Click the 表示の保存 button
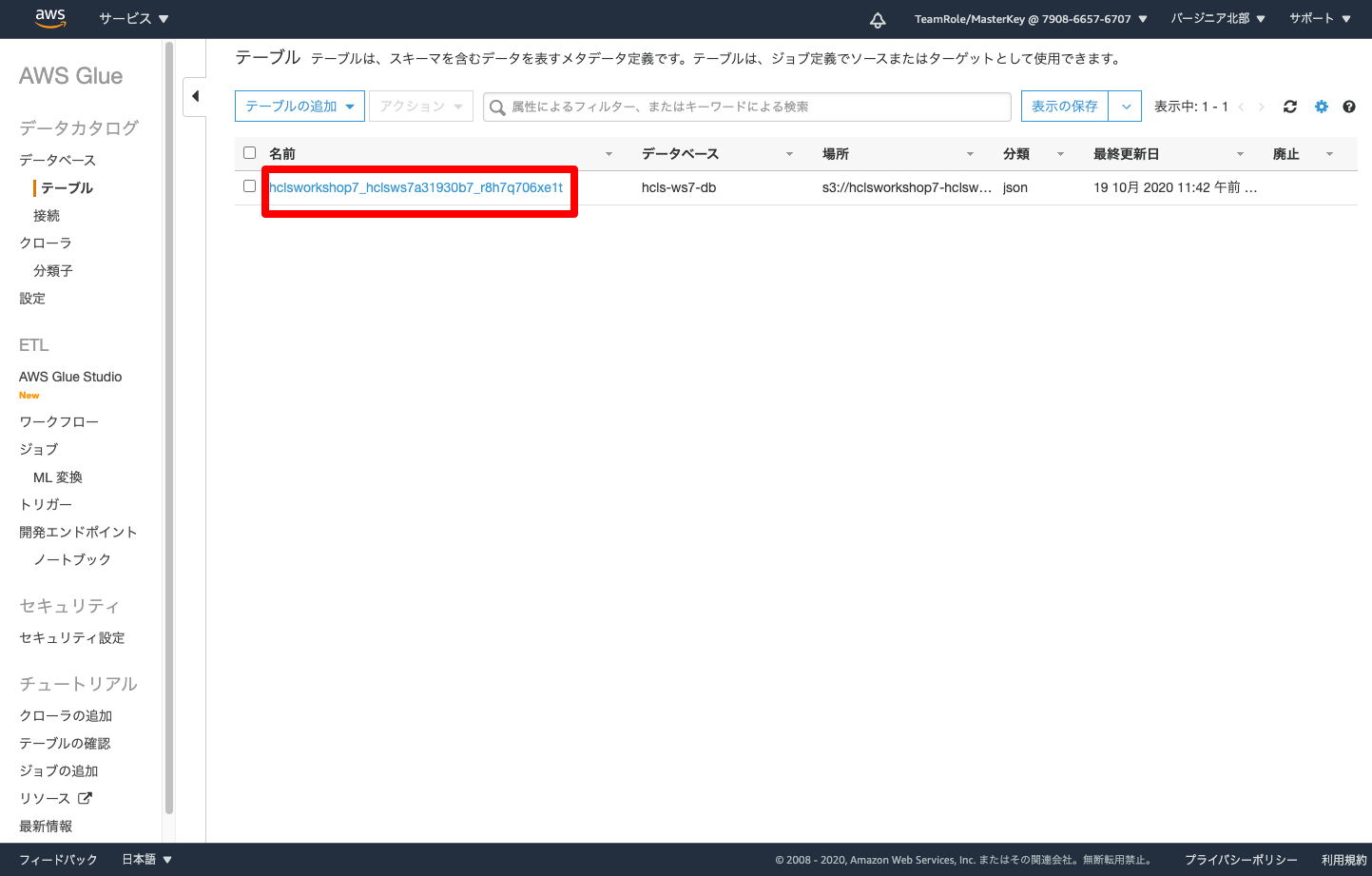Image resolution: width=1372 pixels, height=876 pixels. (x=1065, y=107)
